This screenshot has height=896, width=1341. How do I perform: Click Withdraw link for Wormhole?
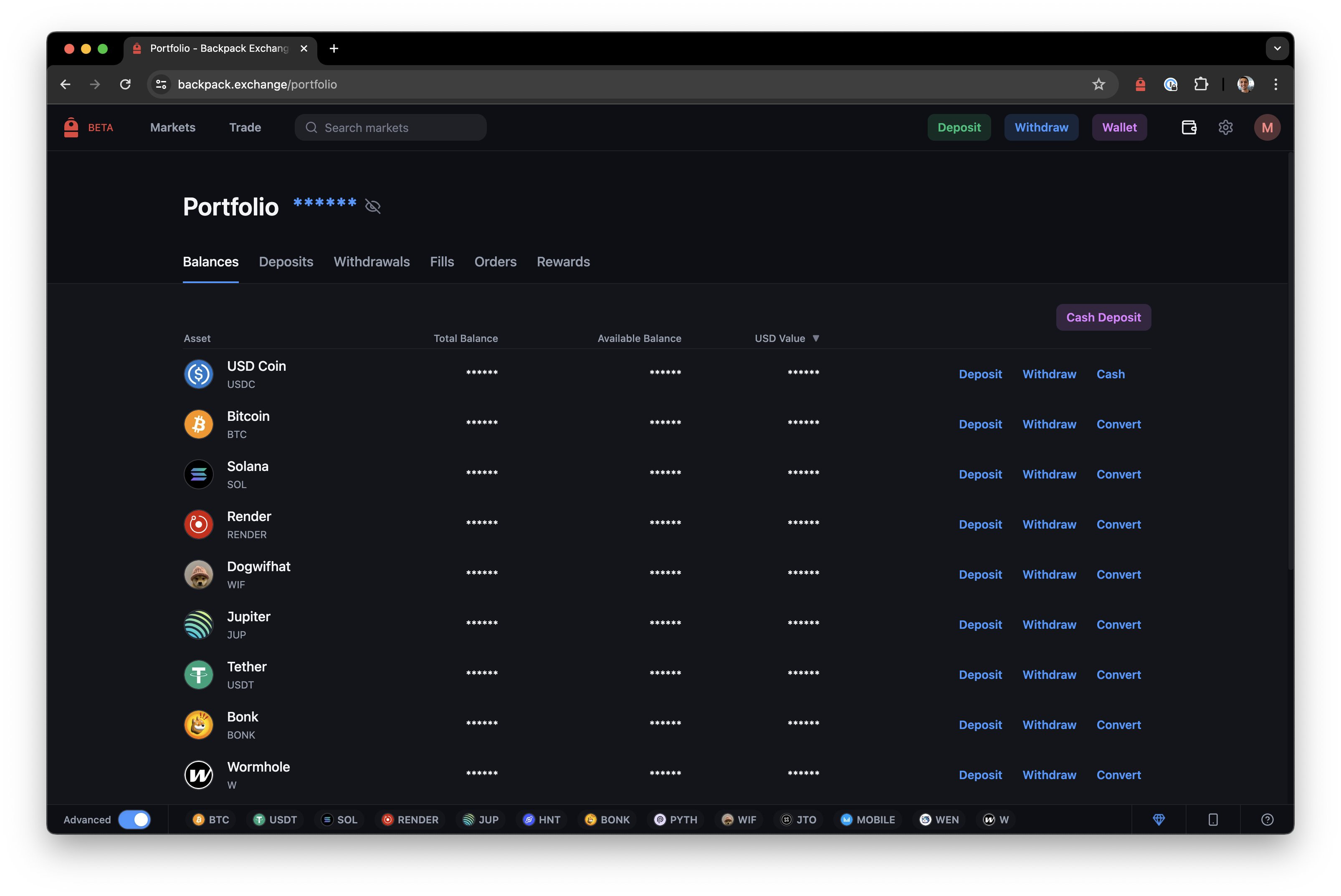pos(1049,775)
